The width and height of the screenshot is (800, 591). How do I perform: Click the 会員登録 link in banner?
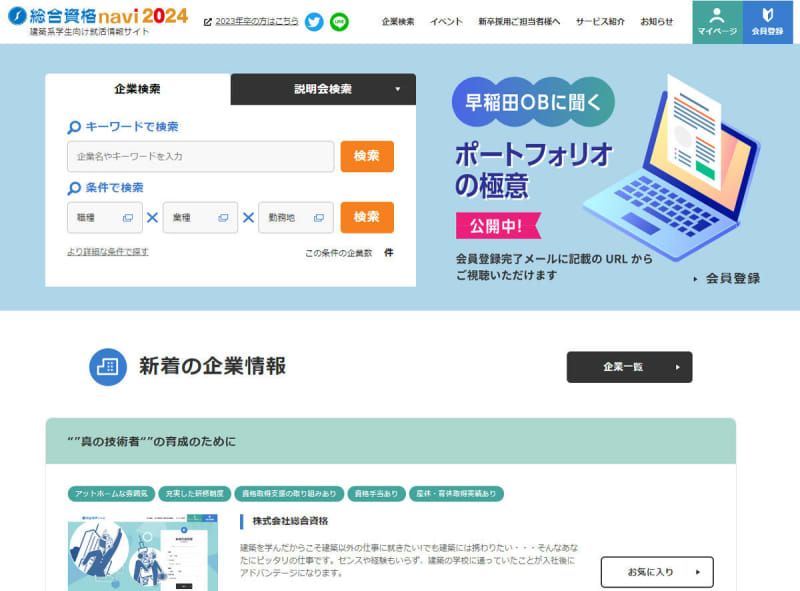(x=728, y=279)
